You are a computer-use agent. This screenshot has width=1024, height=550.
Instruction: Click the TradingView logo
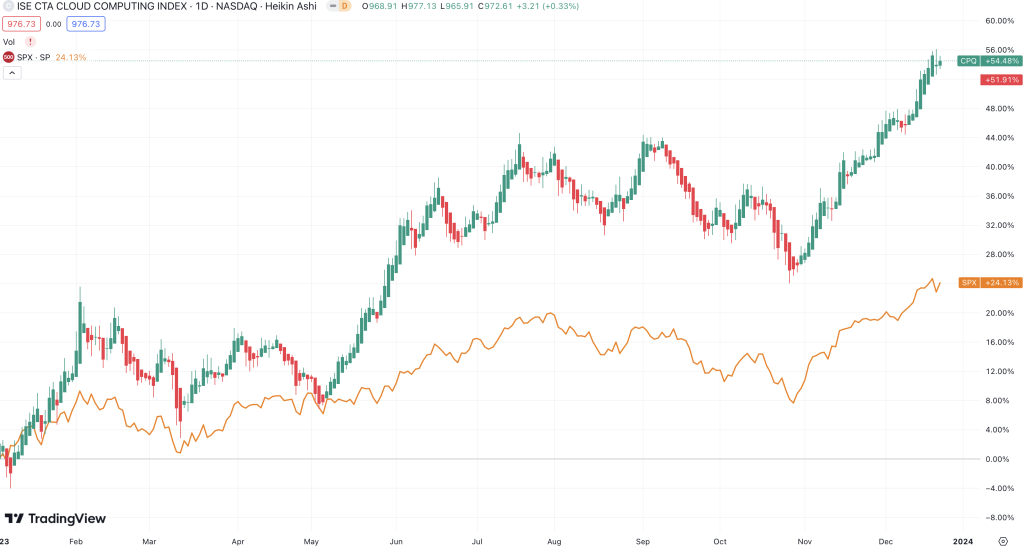pyautogui.click(x=56, y=519)
